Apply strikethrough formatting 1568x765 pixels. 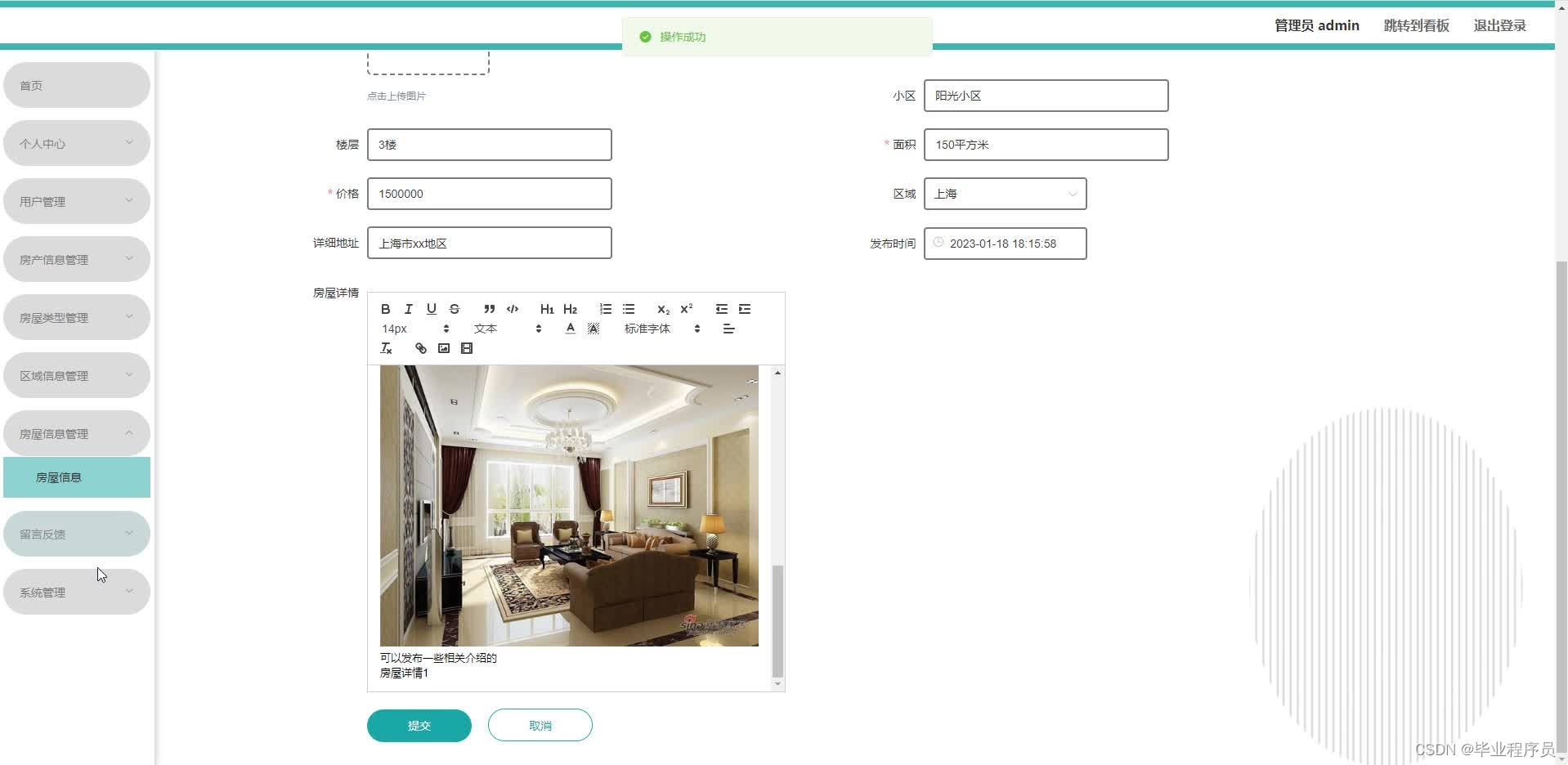[x=455, y=309]
